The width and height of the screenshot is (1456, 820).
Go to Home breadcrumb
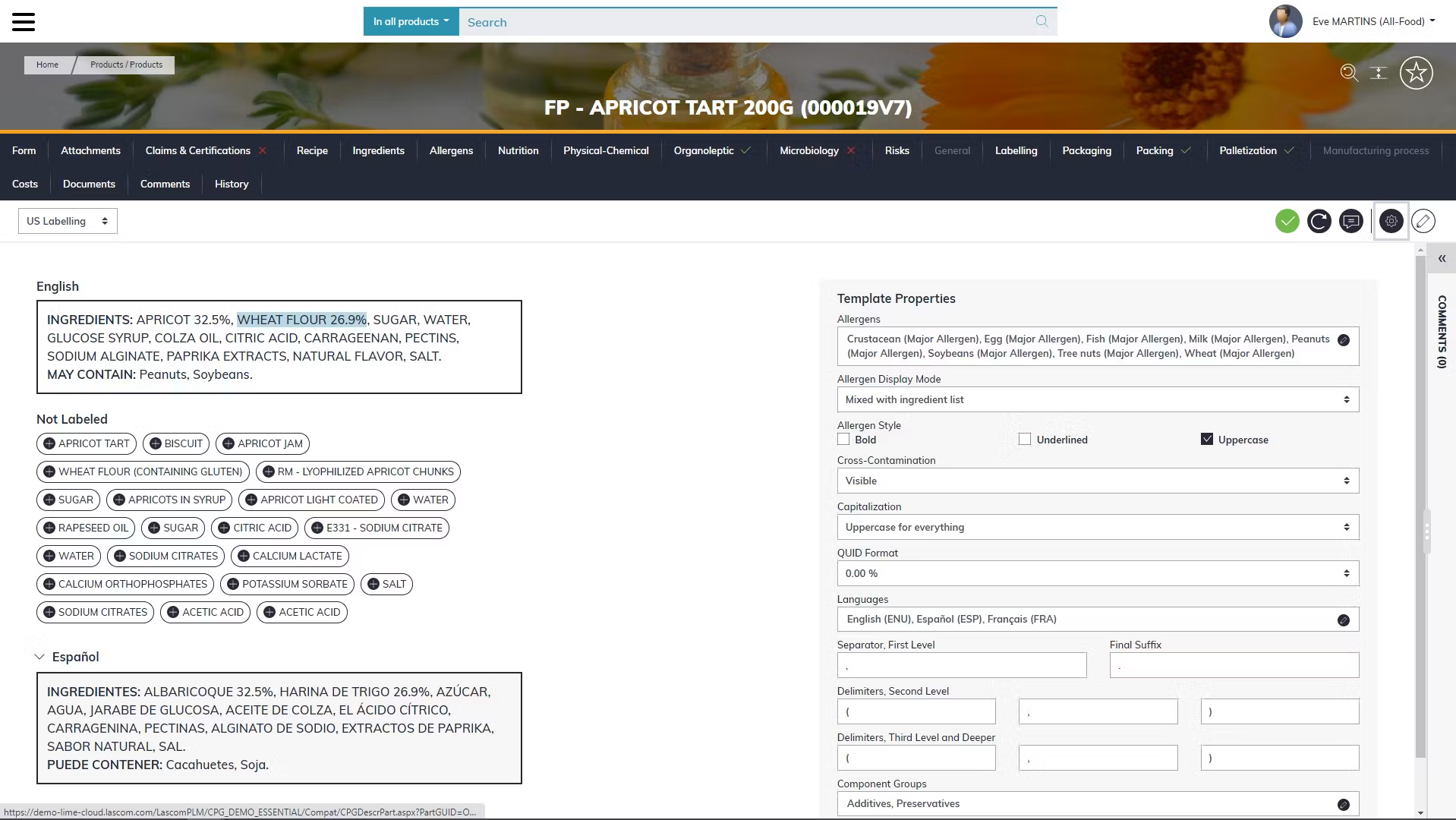pos(47,65)
